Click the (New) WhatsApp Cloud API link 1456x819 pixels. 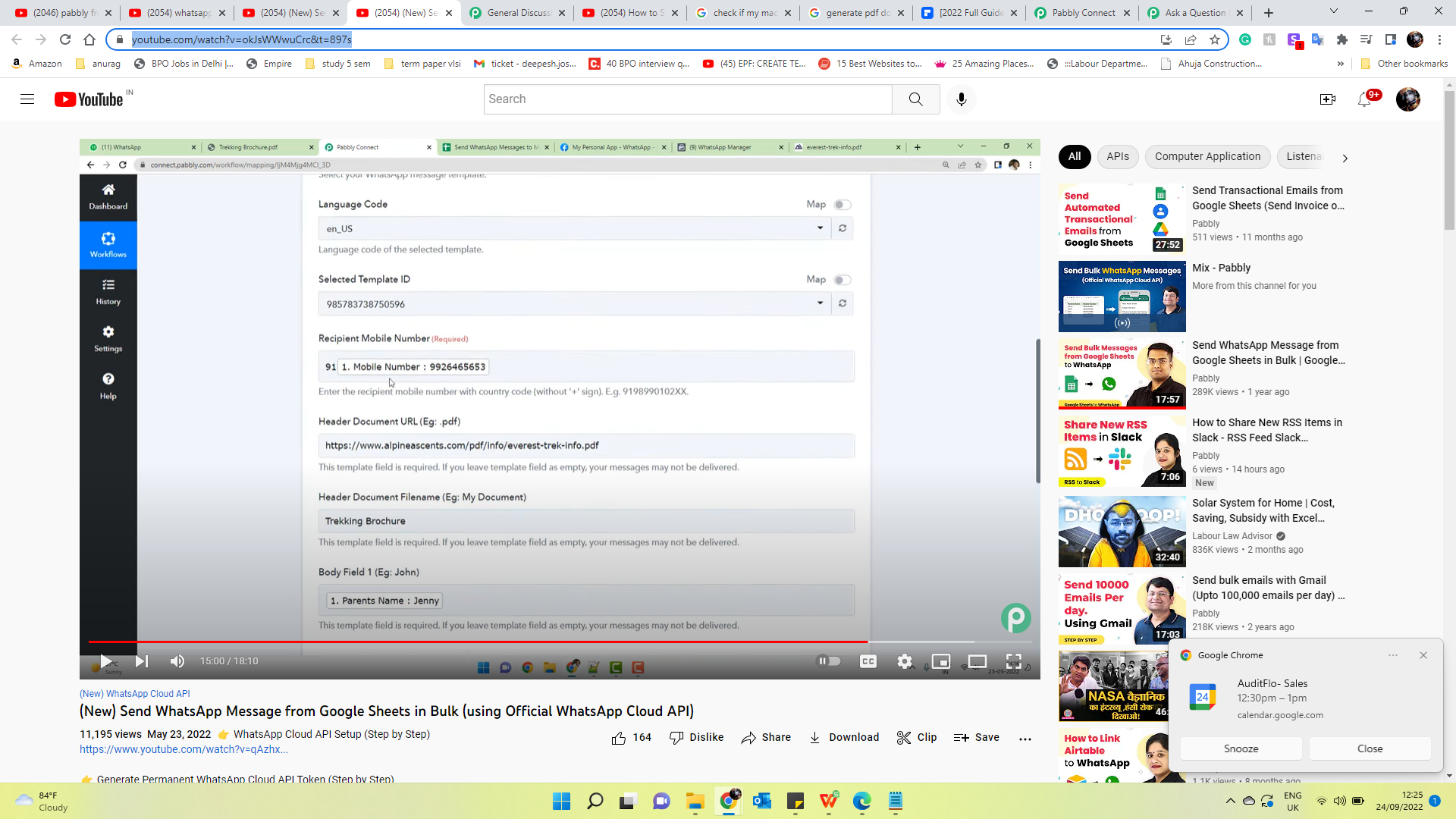(x=135, y=694)
